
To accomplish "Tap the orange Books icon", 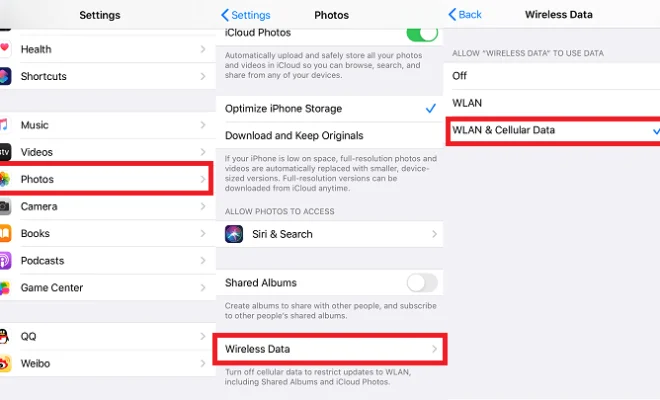I will tap(5, 233).
